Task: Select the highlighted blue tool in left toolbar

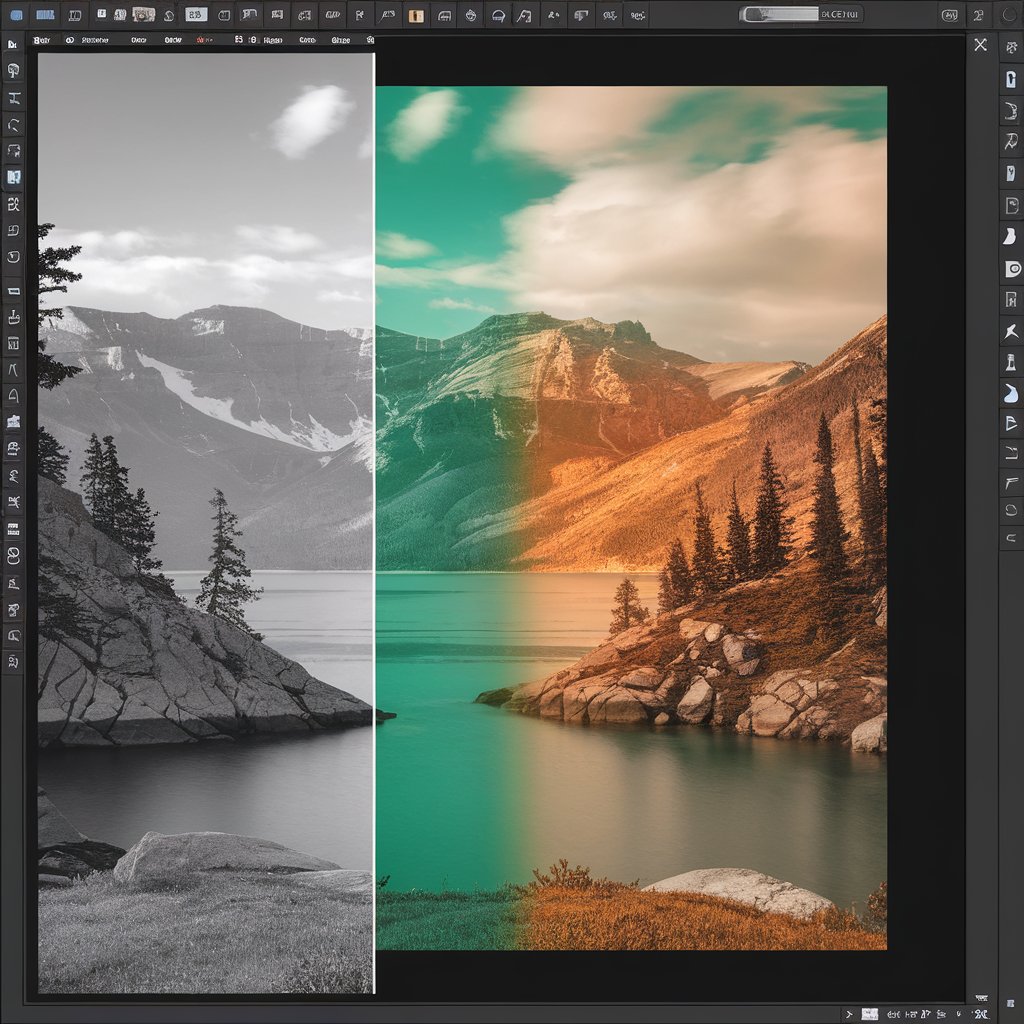Action: pyautogui.click(x=14, y=177)
